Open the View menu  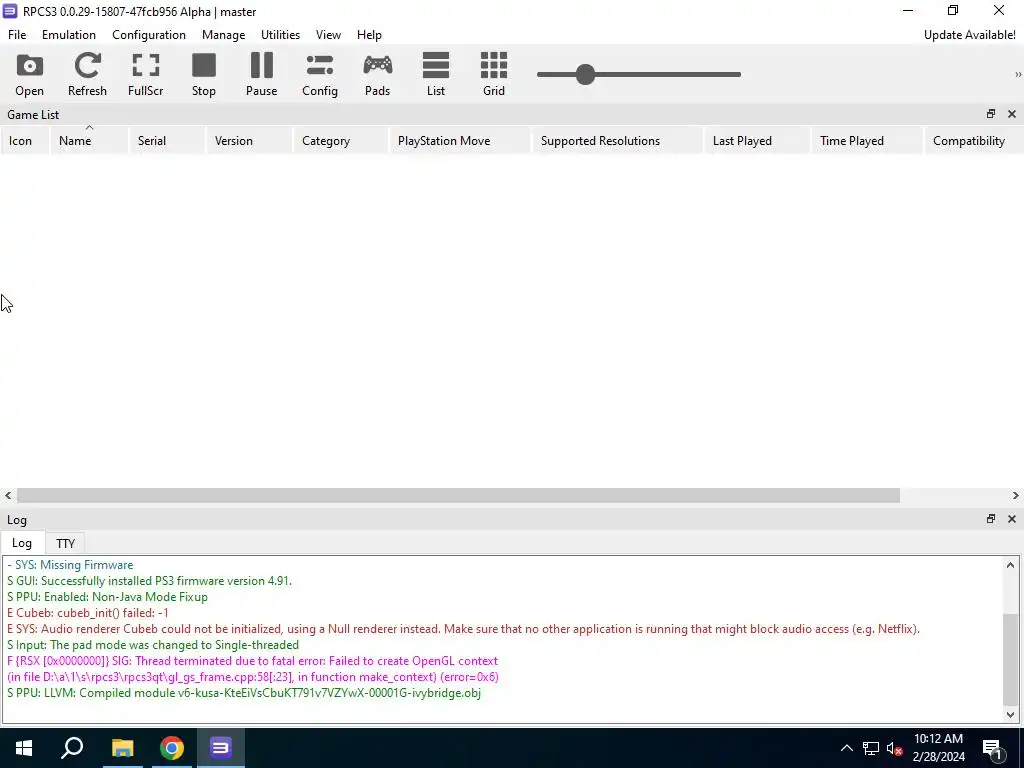328,35
